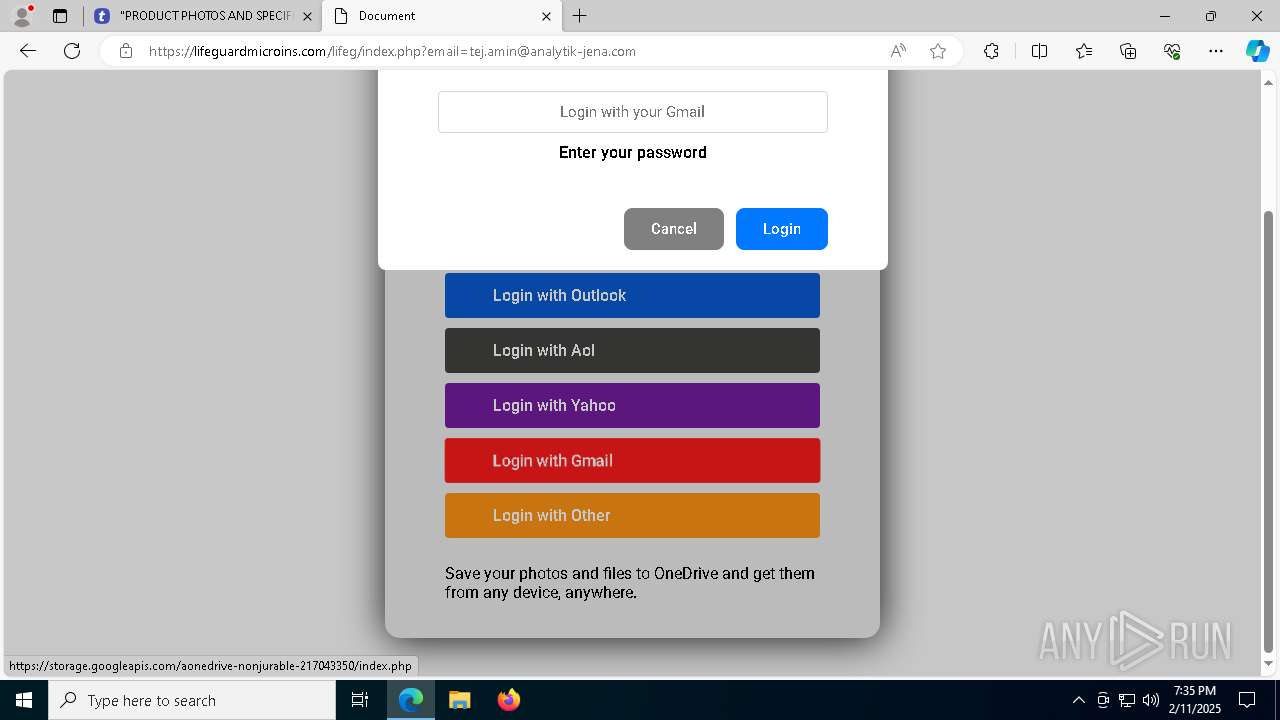Open Settings and more ellipsis menu
Viewport: 1280px width, 720px height.
(1216, 51)
